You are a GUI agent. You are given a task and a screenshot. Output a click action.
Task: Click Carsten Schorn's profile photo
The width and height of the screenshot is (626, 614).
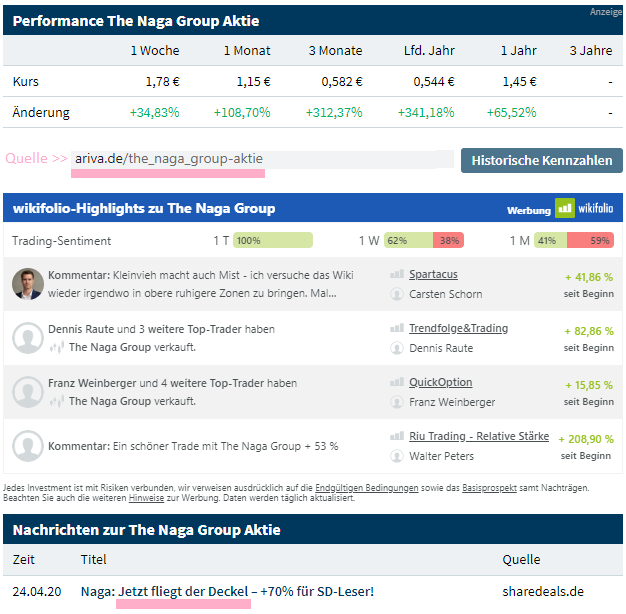pyautogui.click(x=28, y=284)
